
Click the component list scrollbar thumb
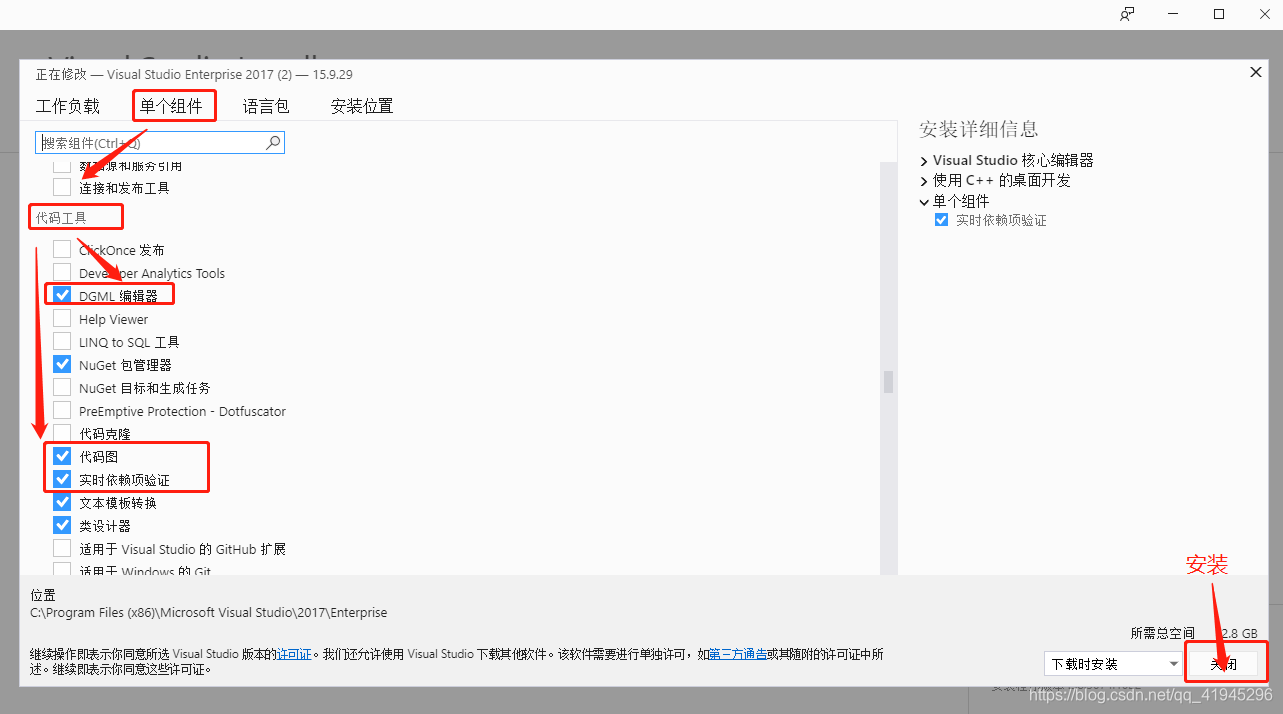click(x=888, y=382)
